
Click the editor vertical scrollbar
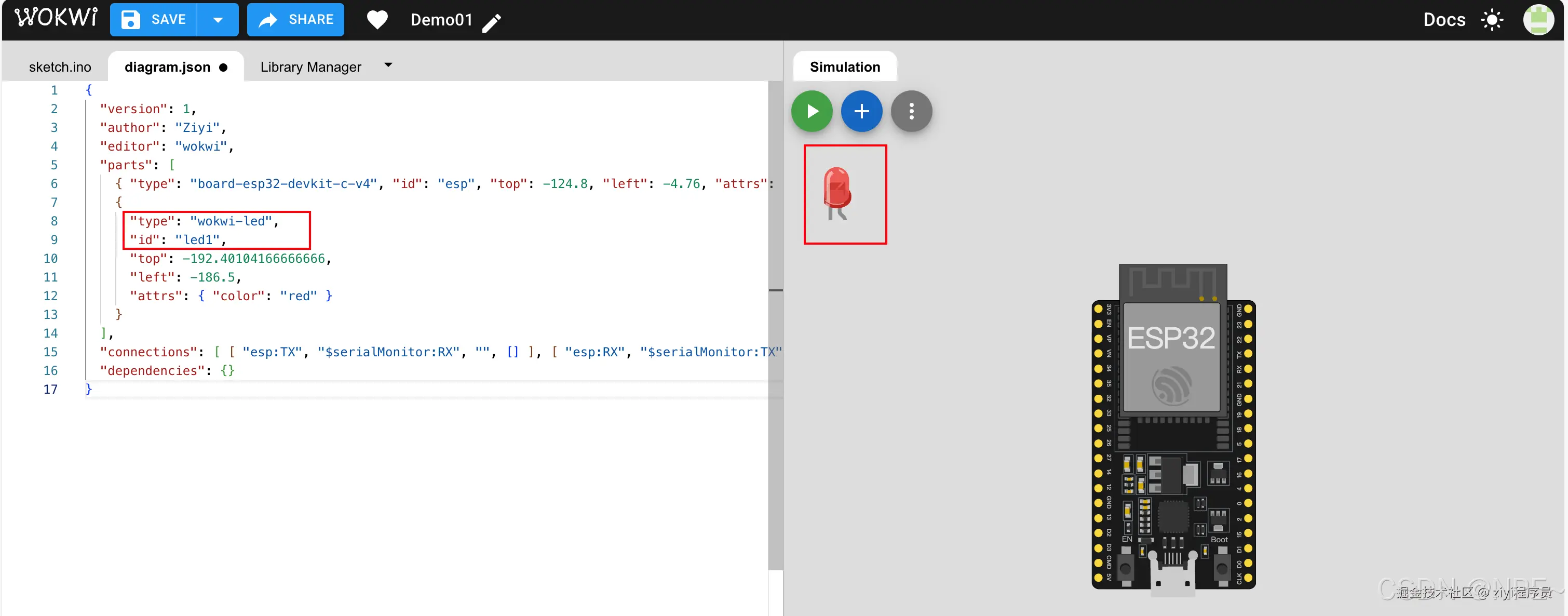(776, 325)
